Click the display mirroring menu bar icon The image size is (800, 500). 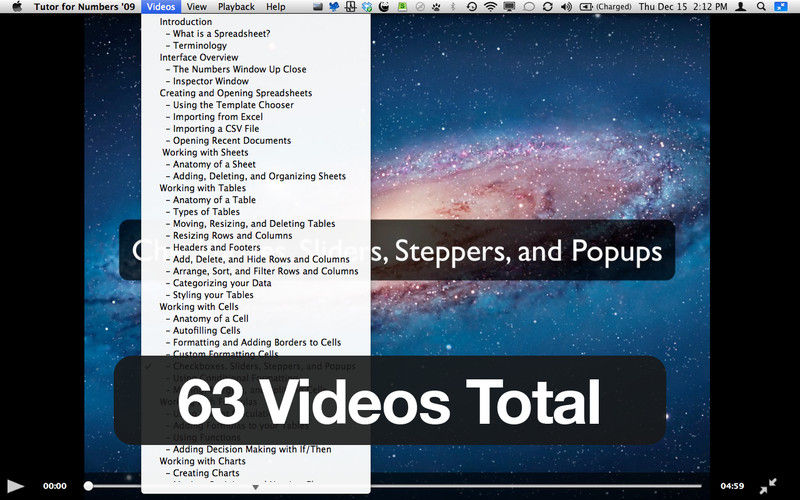509,7
